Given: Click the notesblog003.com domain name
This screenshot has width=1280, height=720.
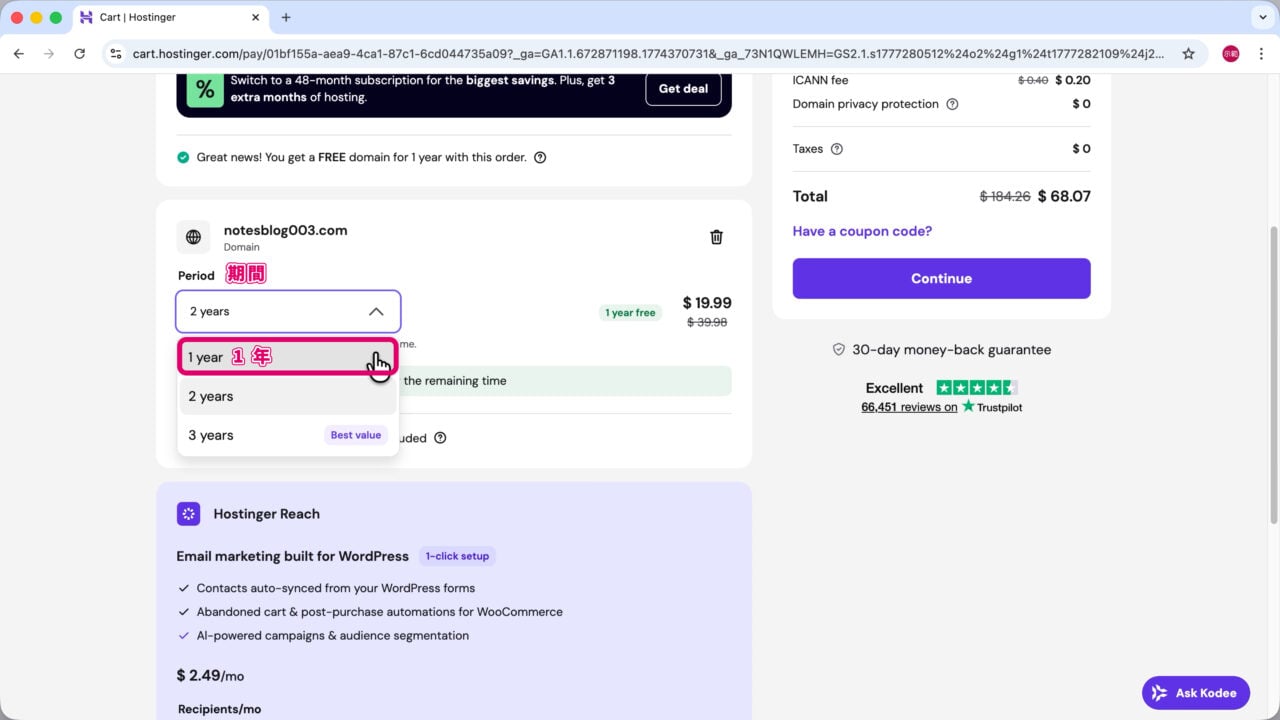Looking at the screenshot, I should point(285,230).
